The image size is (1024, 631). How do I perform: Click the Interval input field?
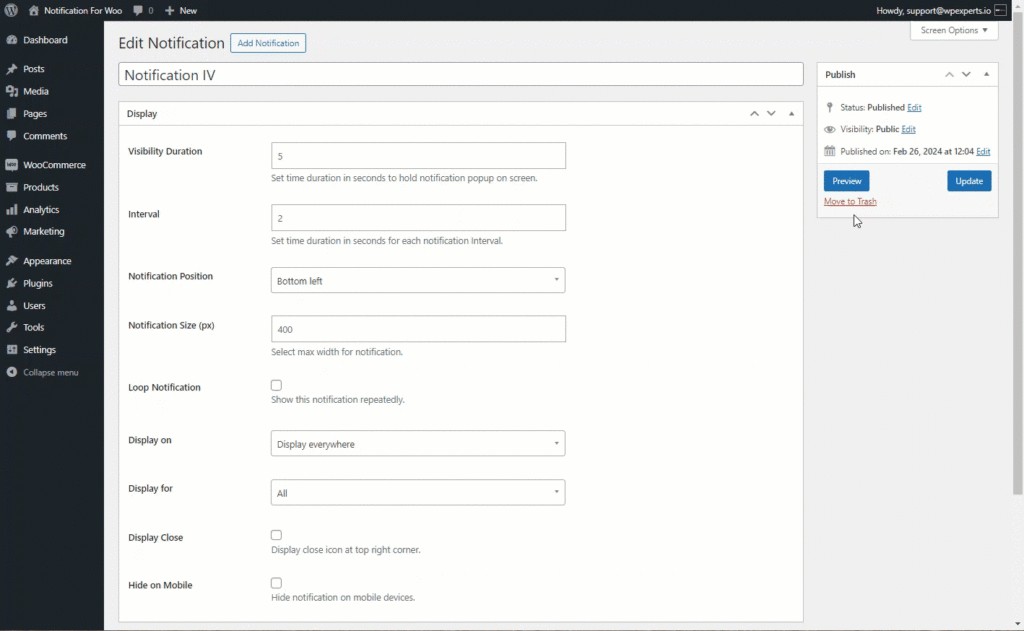(x=418, y=218)
